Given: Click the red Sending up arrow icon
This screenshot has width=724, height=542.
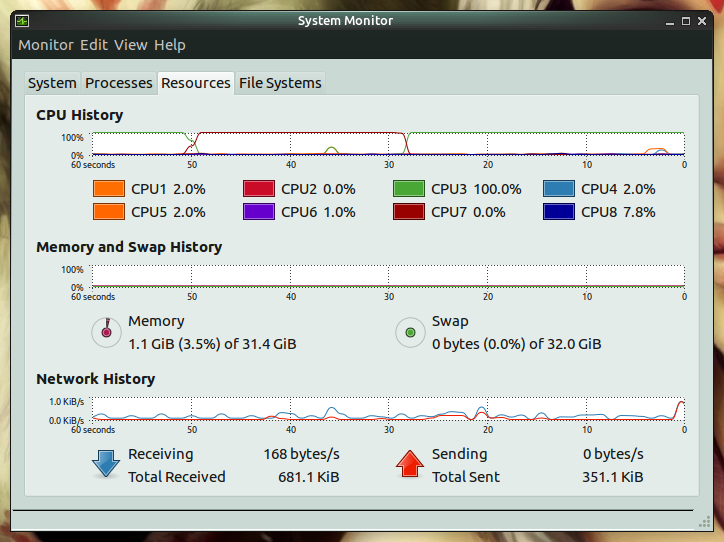Looking at the screenshot, I should click(x=410, y=464).
